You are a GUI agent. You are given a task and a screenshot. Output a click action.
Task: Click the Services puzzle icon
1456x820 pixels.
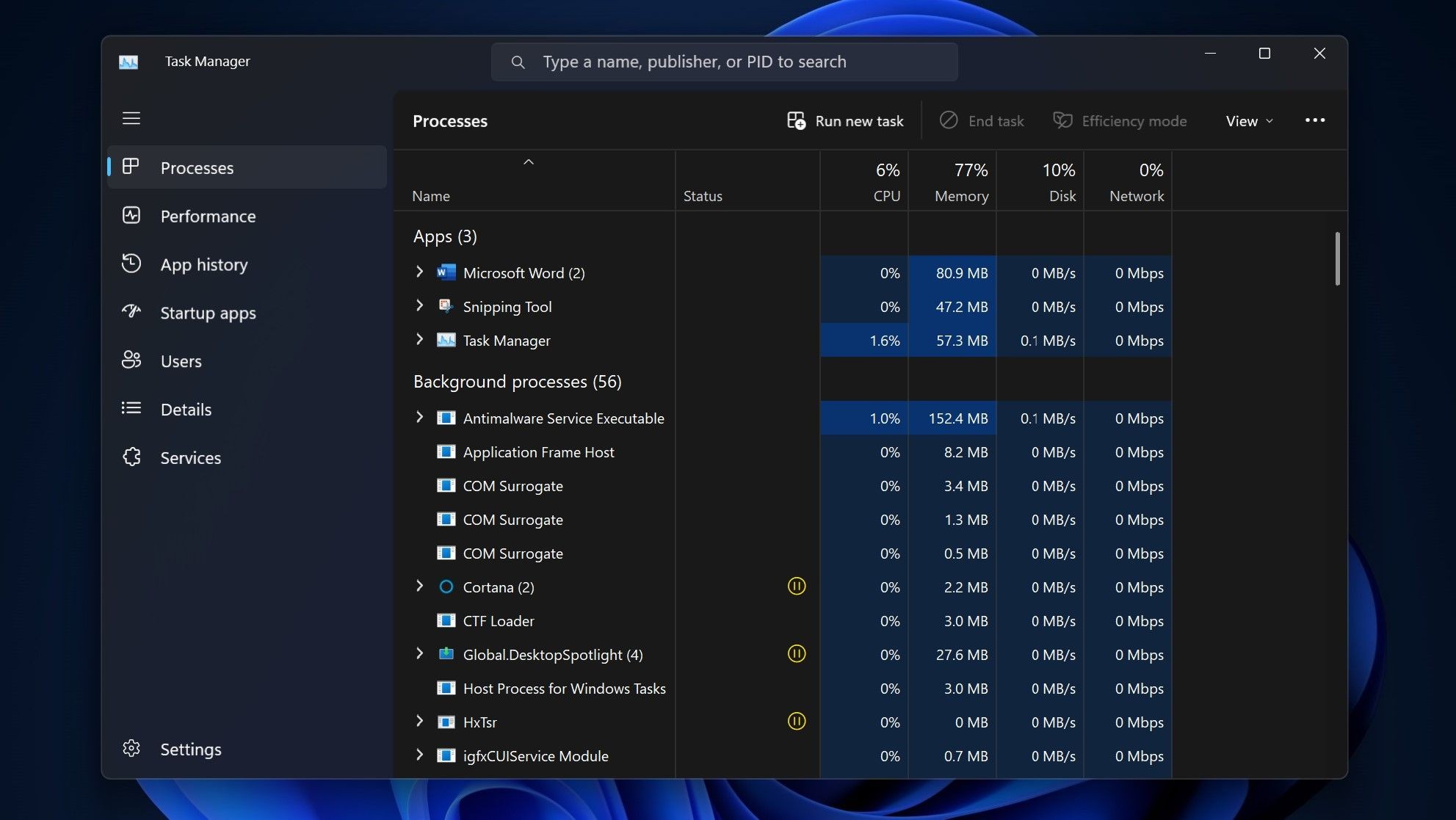tap(131, 457)
